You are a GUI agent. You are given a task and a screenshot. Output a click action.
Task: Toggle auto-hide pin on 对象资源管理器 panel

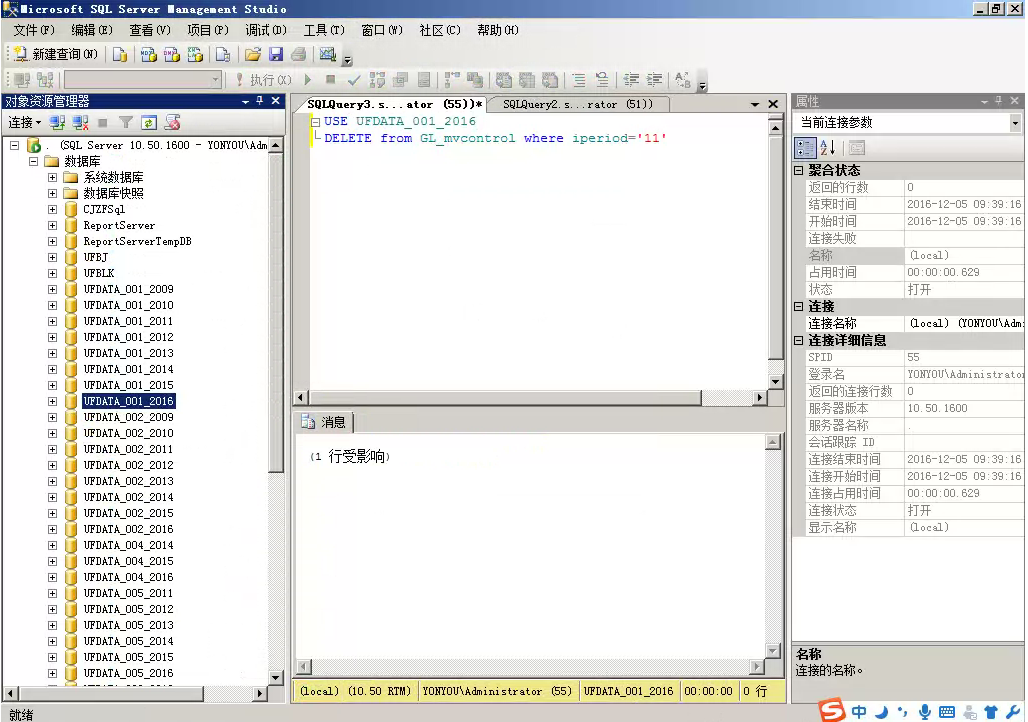(260, 101)
